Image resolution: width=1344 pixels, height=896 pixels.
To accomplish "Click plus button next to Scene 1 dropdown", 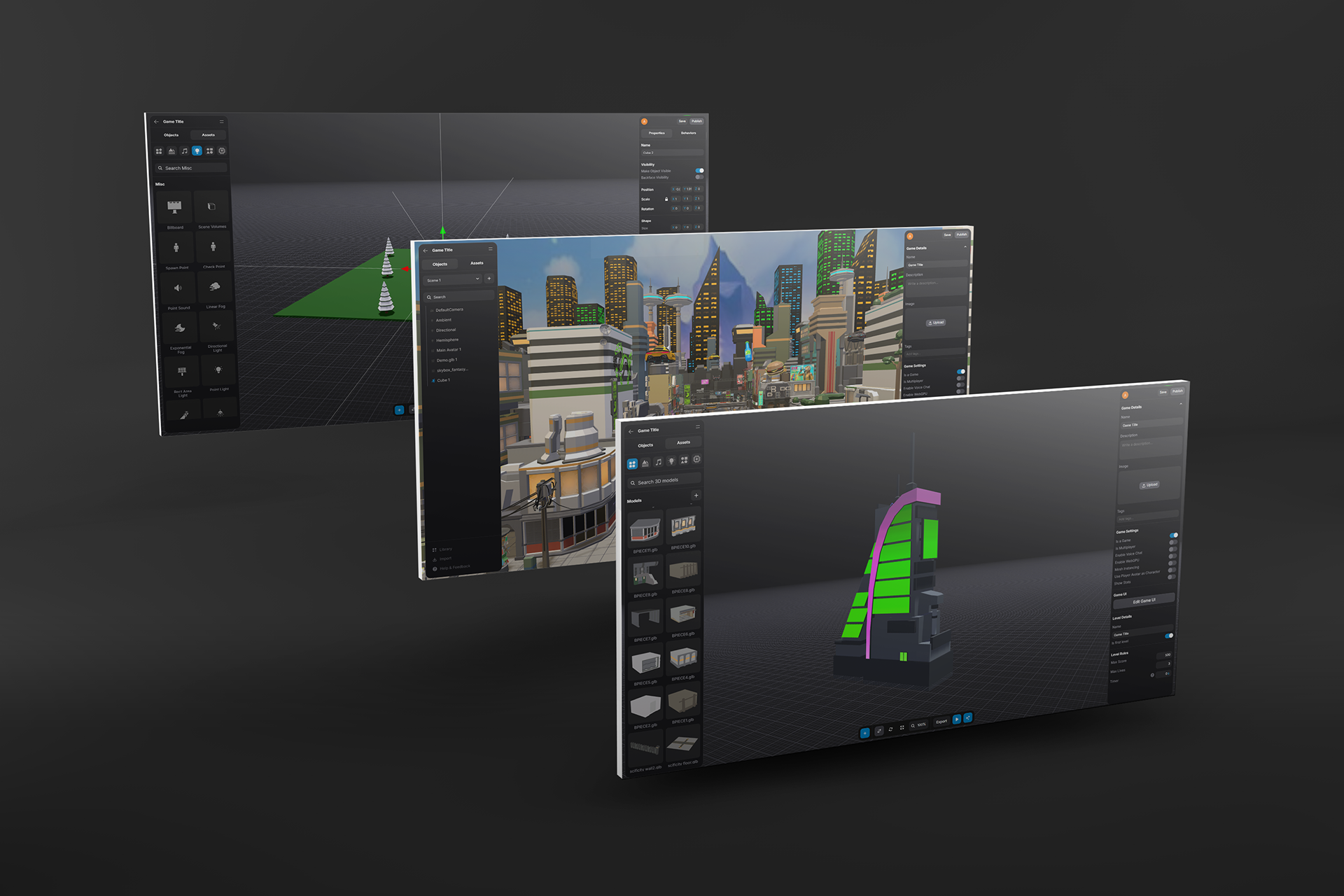I will click(489, 279).
